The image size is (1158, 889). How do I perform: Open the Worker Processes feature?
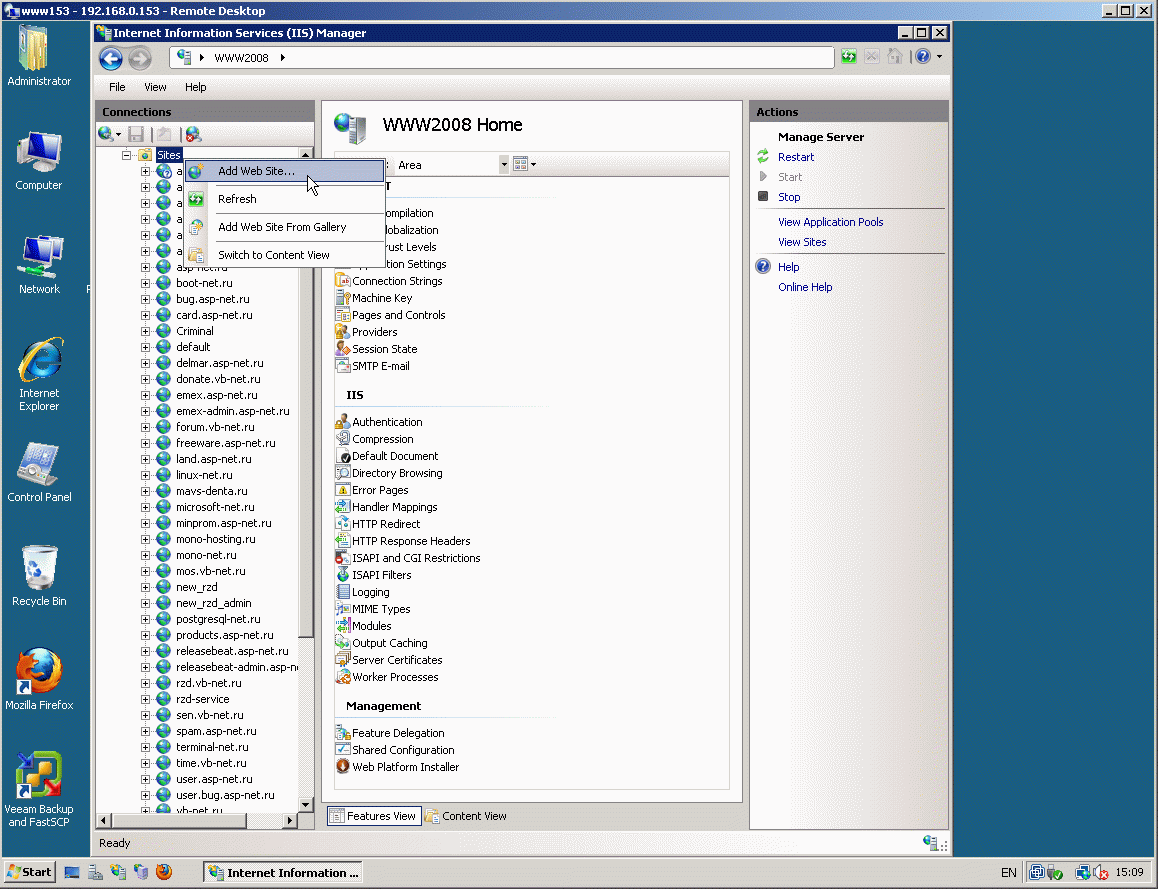click(x=387, y=677)
